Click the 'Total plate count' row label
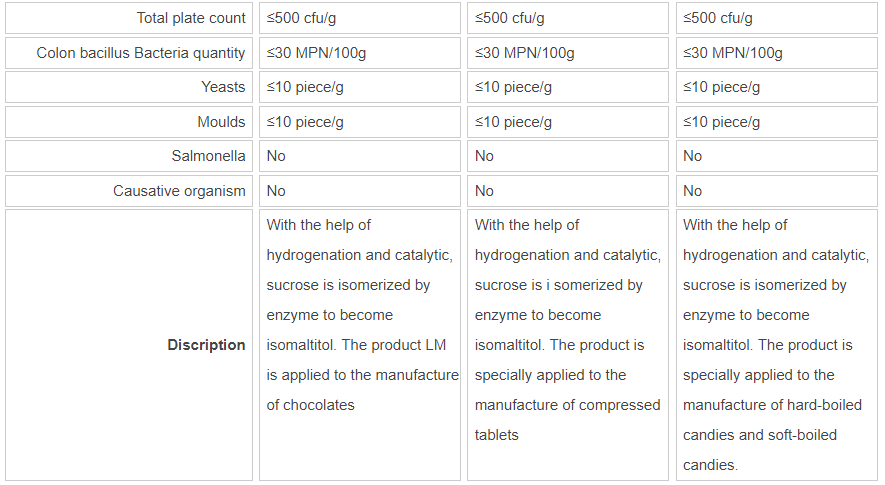The image size is (885, 485). click(191, 18)
